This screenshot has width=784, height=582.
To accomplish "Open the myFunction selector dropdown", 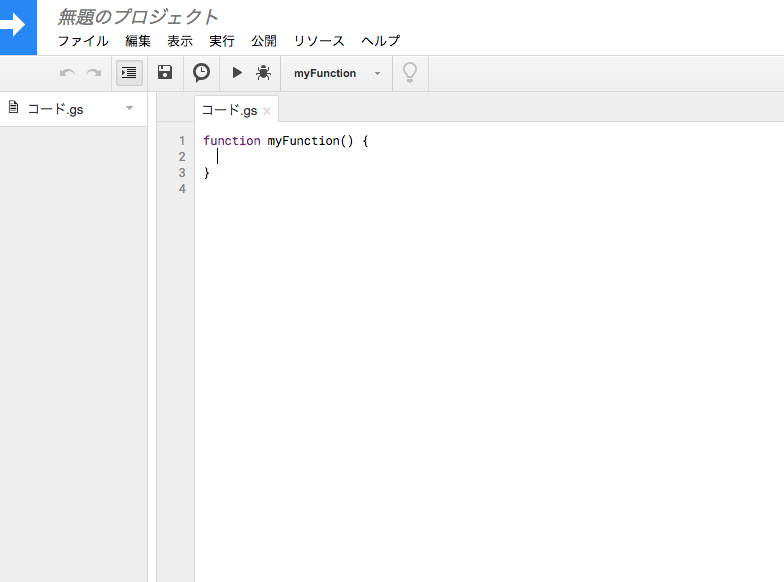I will click(x=336, y=74).
